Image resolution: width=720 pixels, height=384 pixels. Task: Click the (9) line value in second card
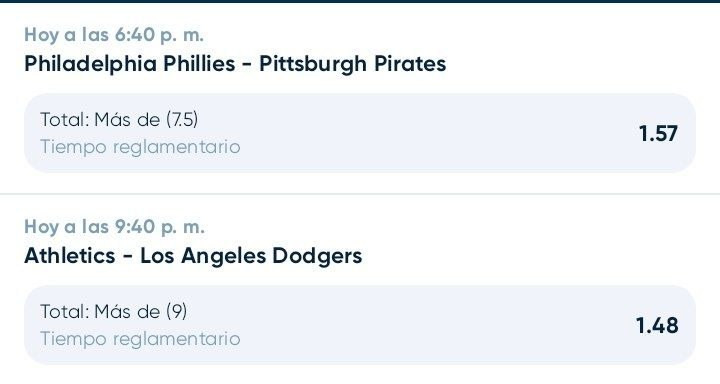177,312
